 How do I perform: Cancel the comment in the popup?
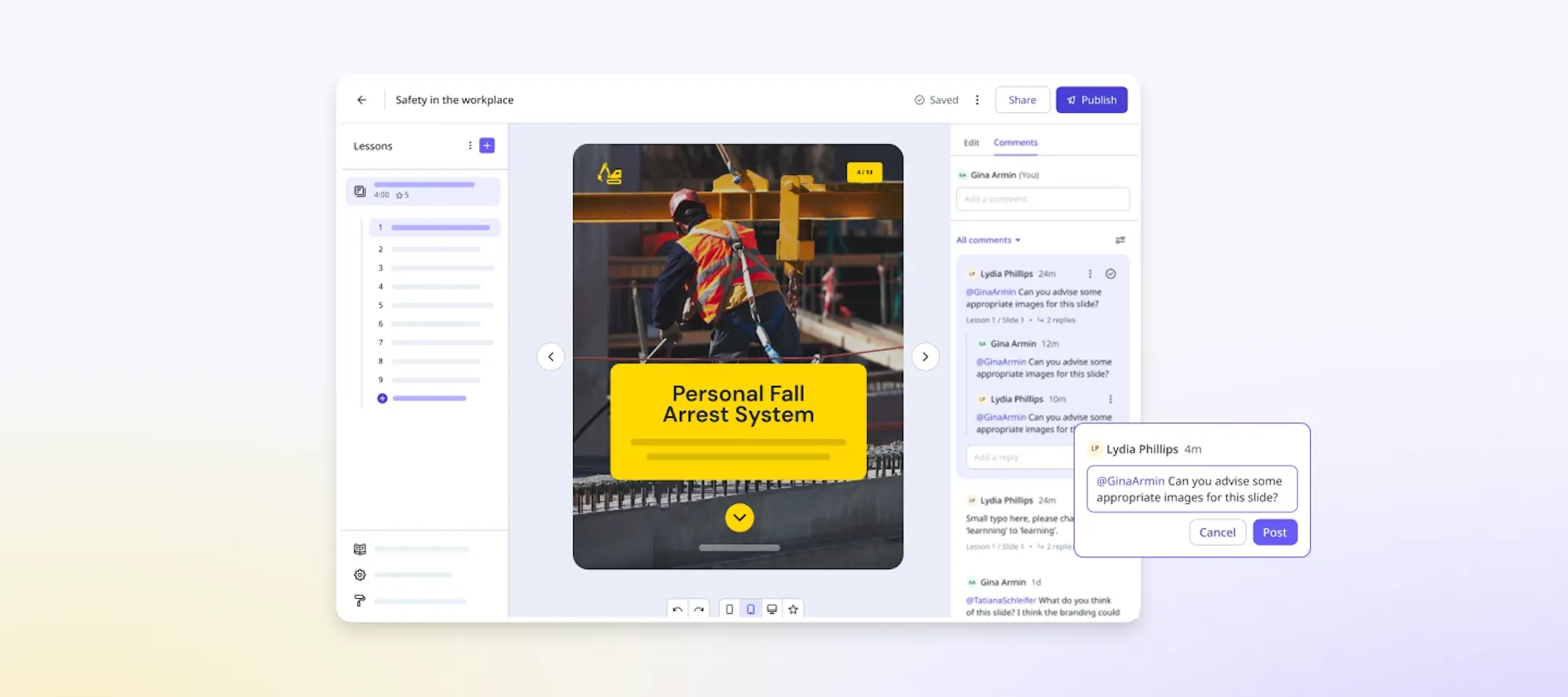coord(1218,532)
